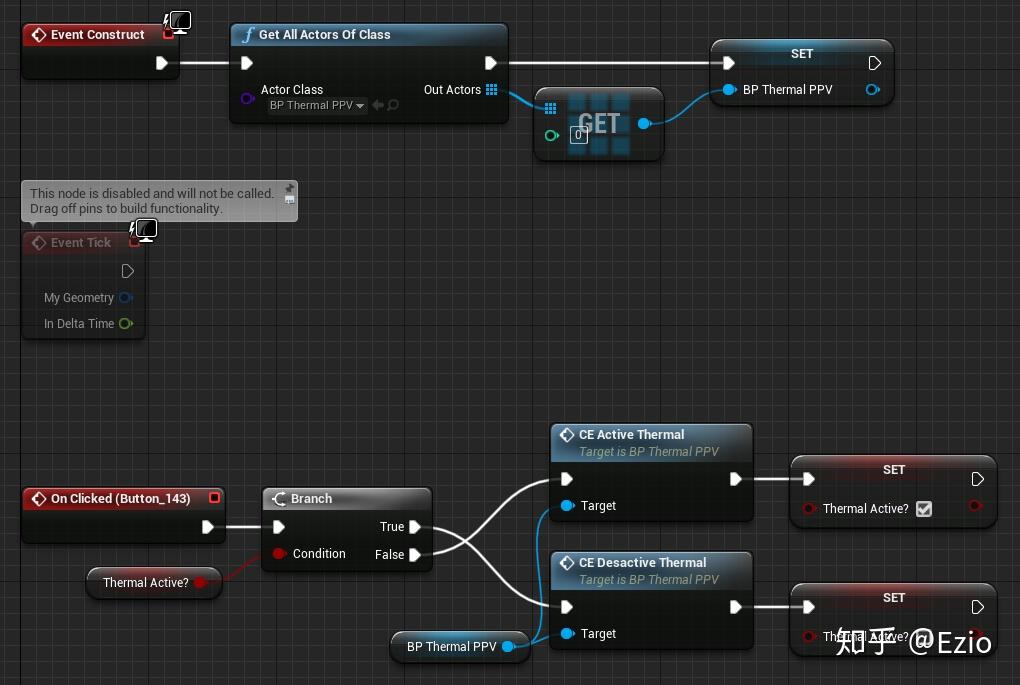
Task: Click the Event Construct execution output pin
Action: click(x=162, y=63)
